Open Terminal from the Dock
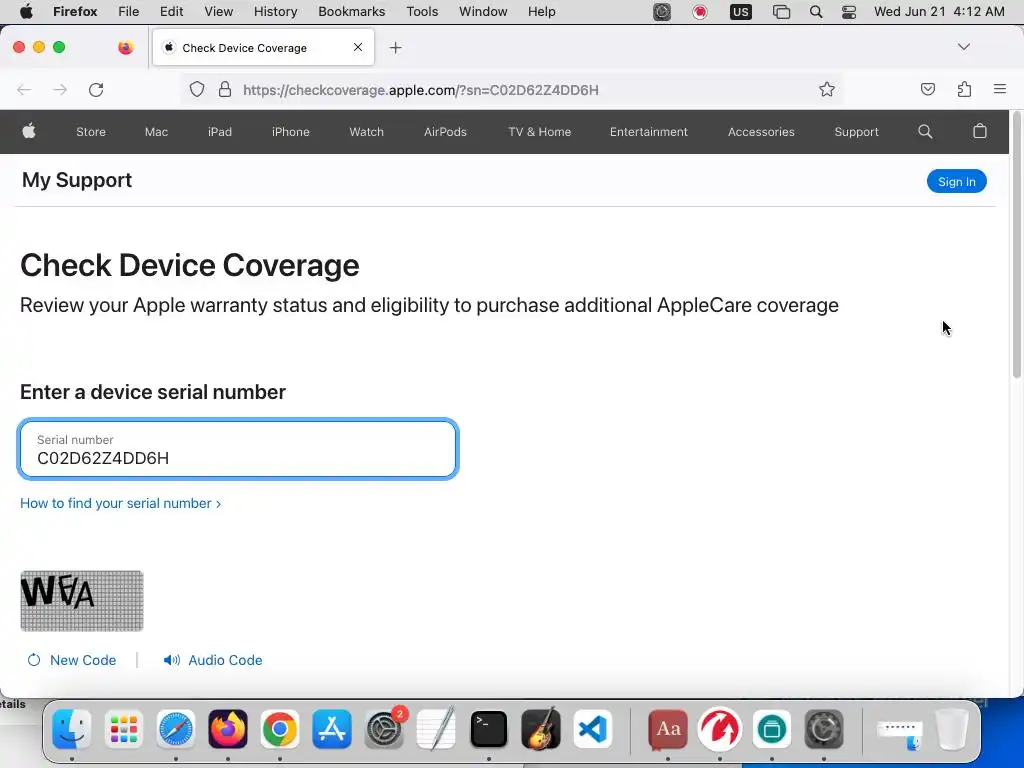Image resolution: width=1024 pixels, height=768 pixels. pos(488,729)
